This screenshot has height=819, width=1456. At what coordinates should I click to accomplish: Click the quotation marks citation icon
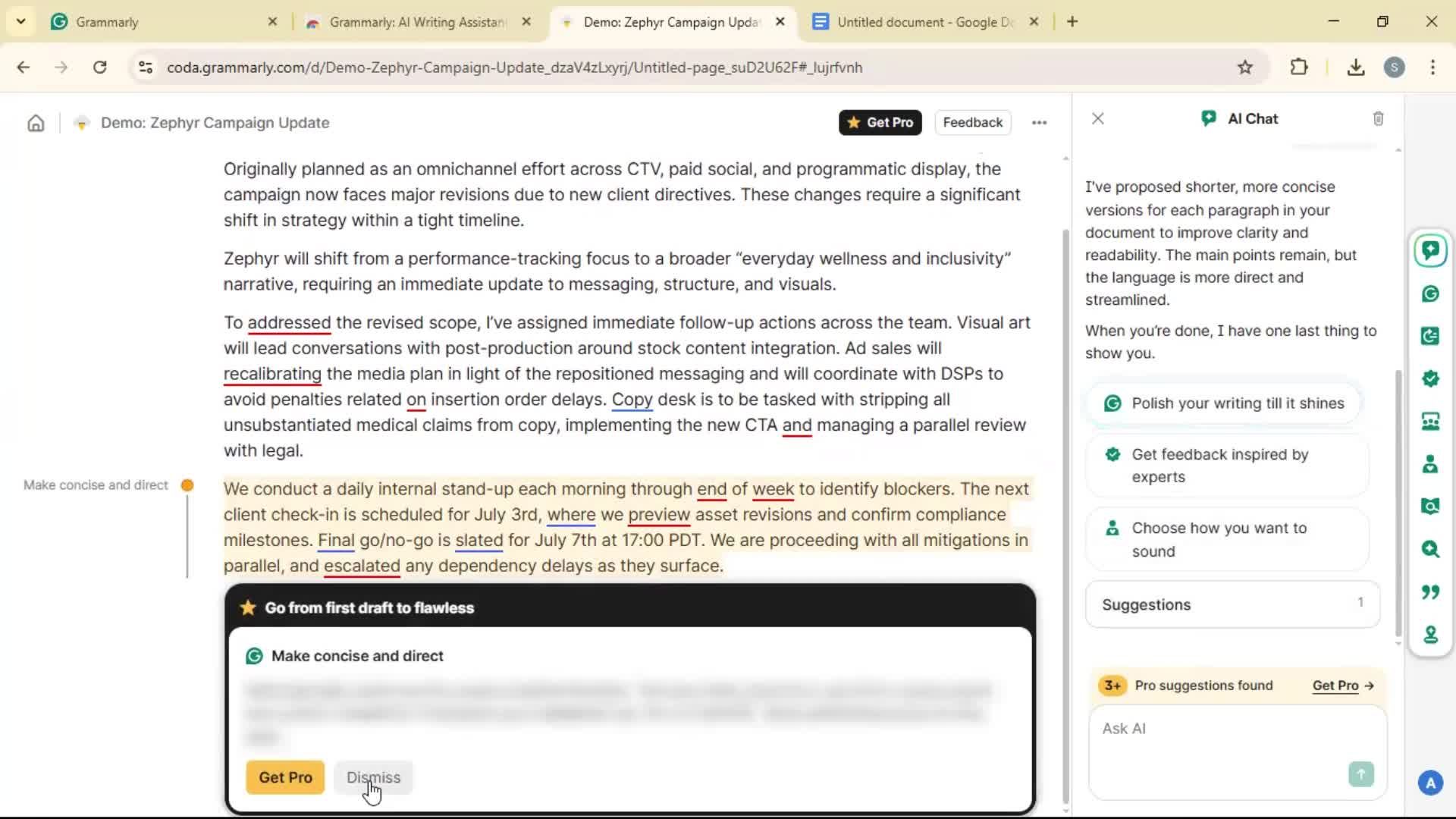[x=1430, y=591]
